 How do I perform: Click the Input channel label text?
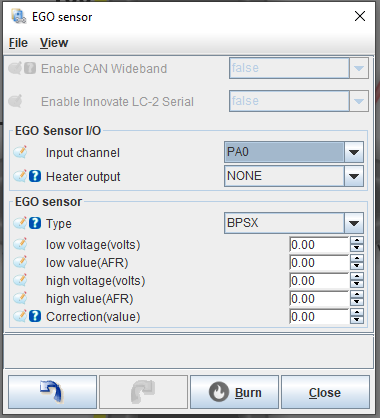83,153
